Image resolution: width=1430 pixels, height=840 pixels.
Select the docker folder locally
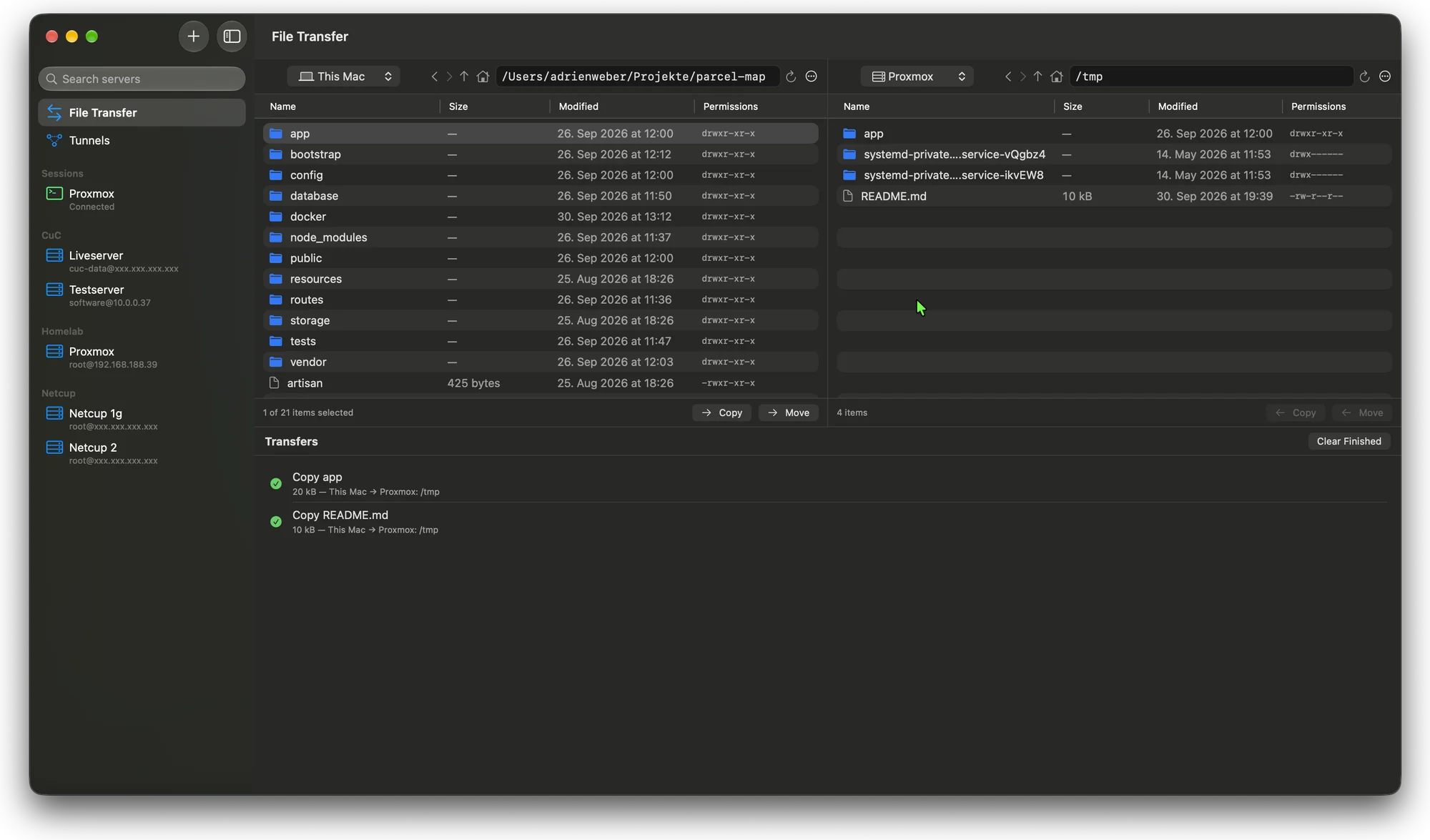click(x=541, y=217)
